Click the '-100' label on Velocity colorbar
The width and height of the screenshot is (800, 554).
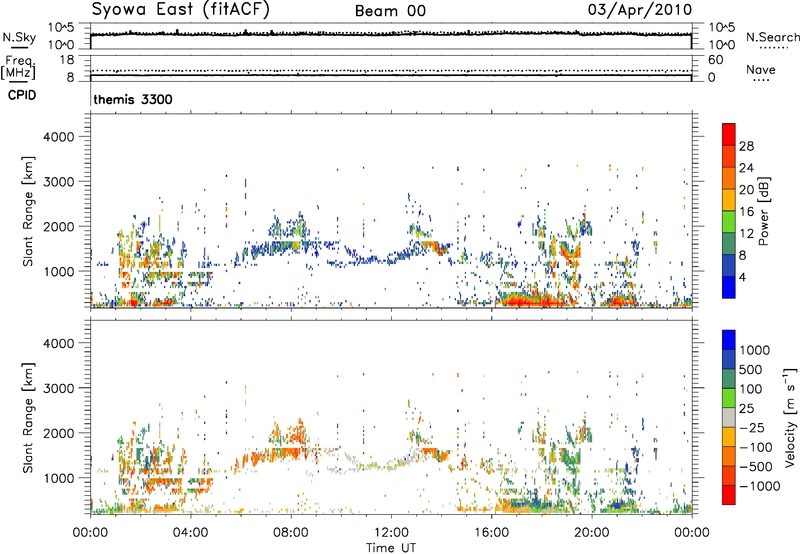coord(756,447)
